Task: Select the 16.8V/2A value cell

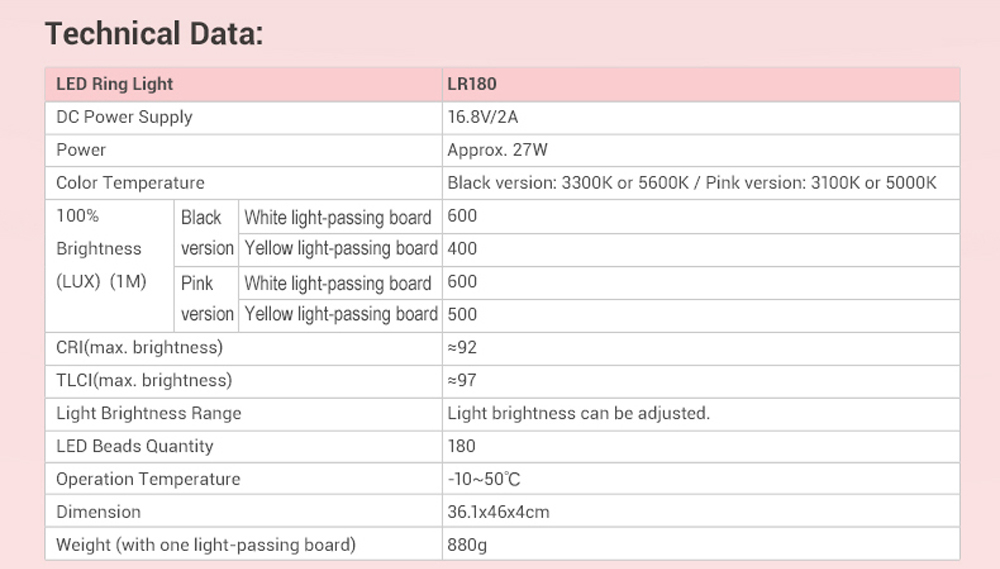Action: (483, 117)
